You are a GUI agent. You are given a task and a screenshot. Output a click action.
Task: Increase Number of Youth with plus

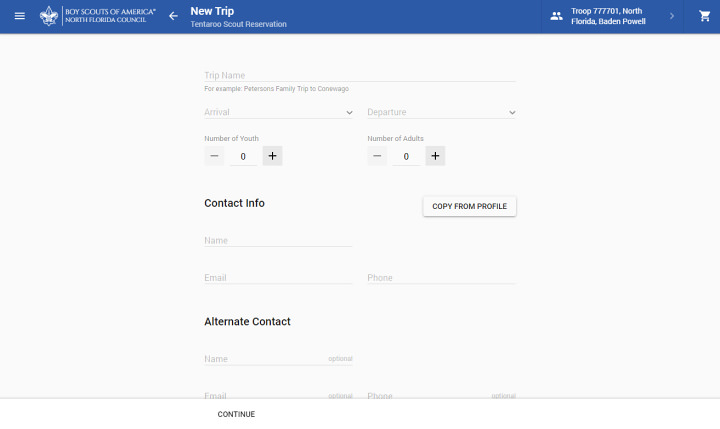pyautogui.click(x=272, y=156)
